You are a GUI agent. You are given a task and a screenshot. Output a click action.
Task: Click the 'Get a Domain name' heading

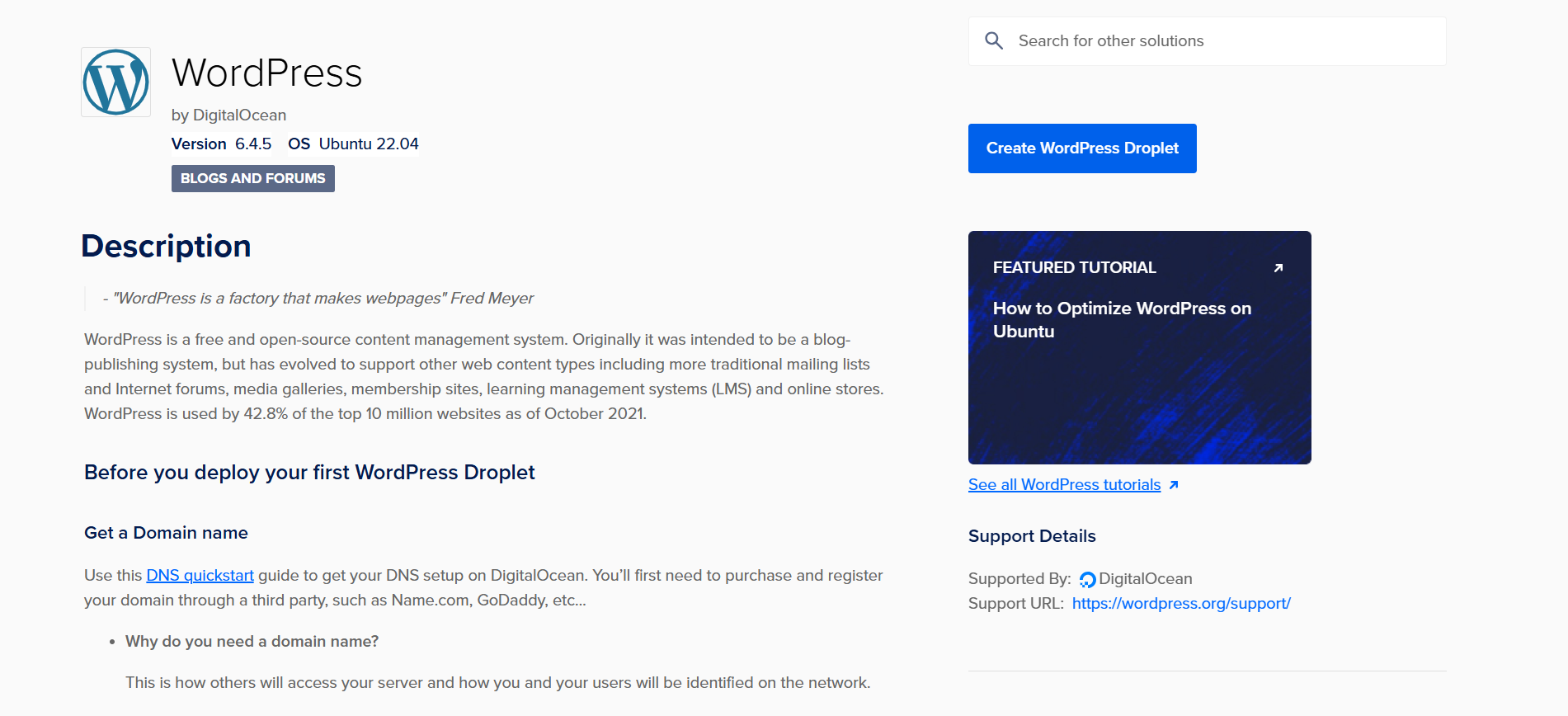pos(166,533)
